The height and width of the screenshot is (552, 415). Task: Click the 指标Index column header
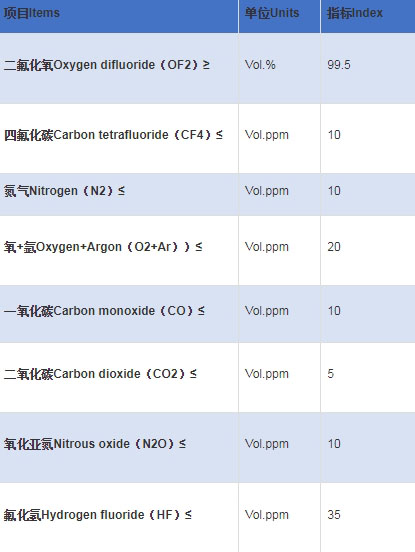[x=368, y=16]
